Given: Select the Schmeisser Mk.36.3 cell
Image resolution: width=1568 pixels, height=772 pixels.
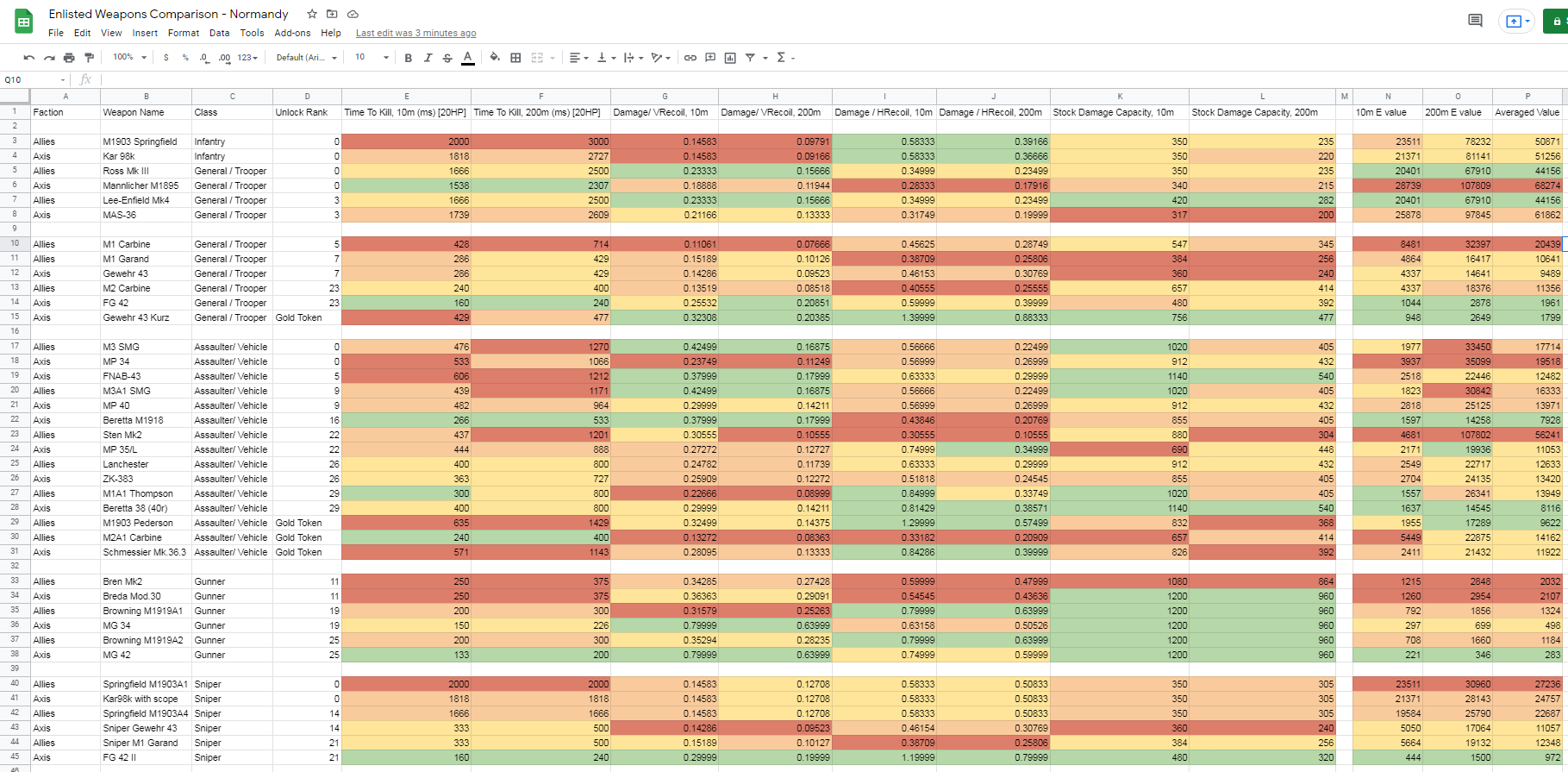Looking at the screenshot, I should [146, 552].
